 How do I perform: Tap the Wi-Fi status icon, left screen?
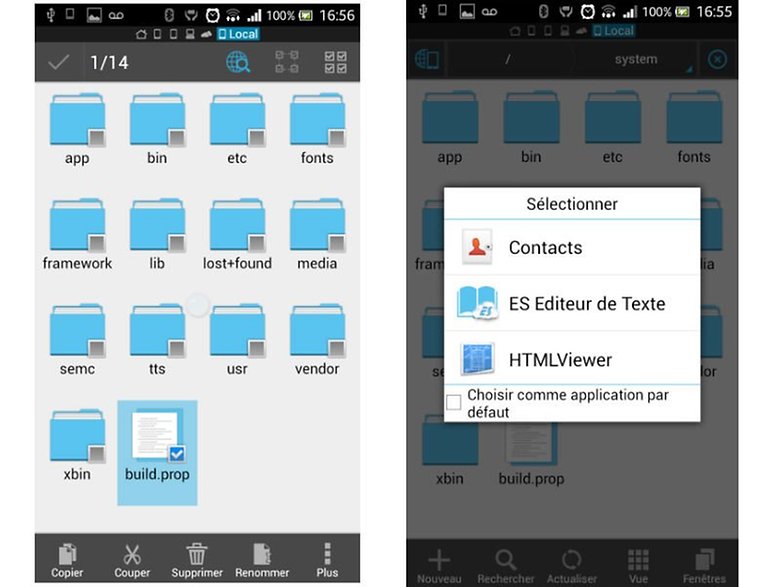[x=233, y=15]
